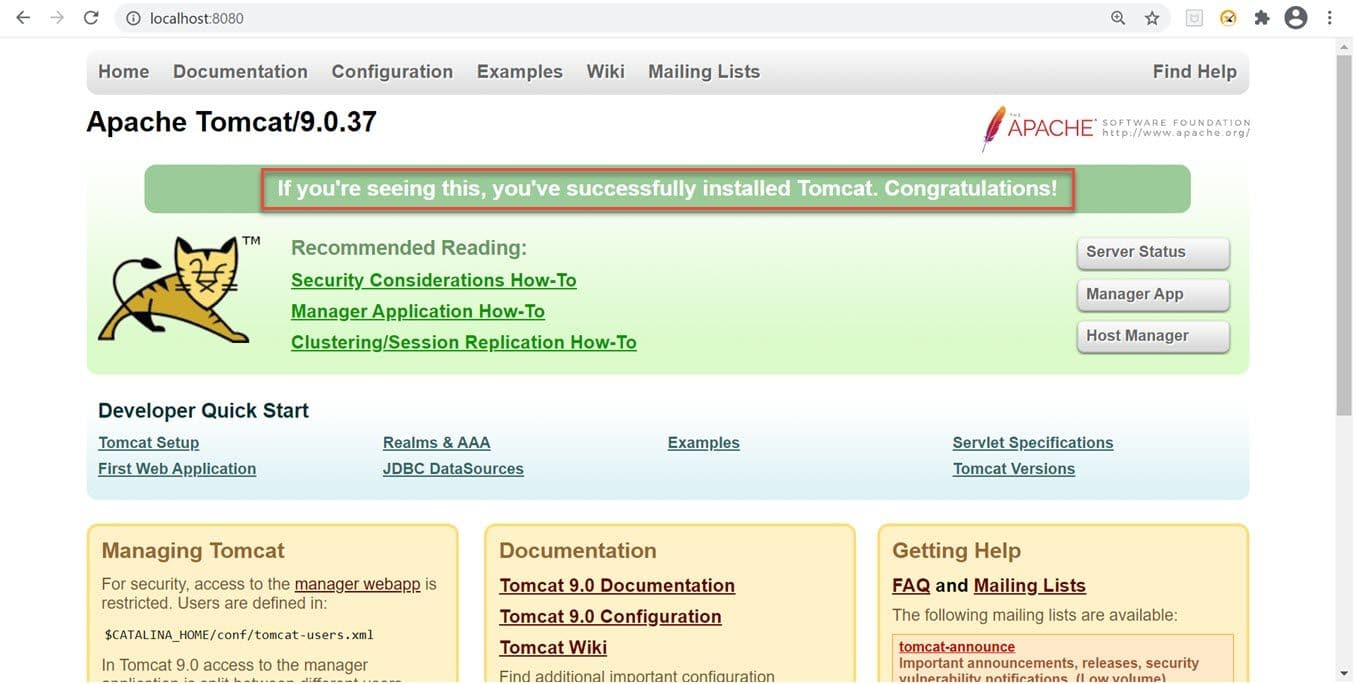Open Clustering/Session Replication How-To link
The image size is (1356, 684).
coord(464,343)
